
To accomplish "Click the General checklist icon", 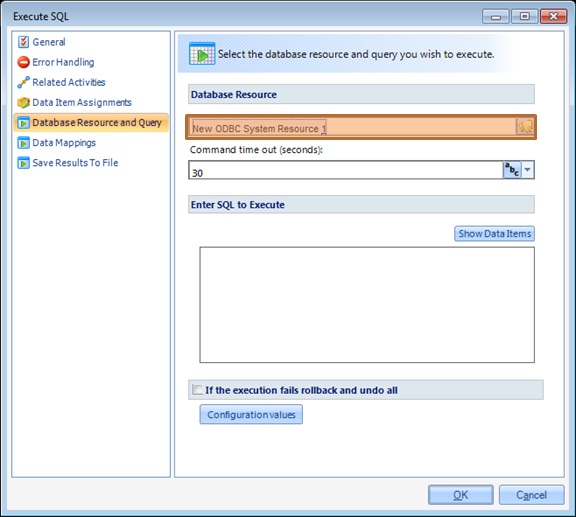I will point(23,42).
